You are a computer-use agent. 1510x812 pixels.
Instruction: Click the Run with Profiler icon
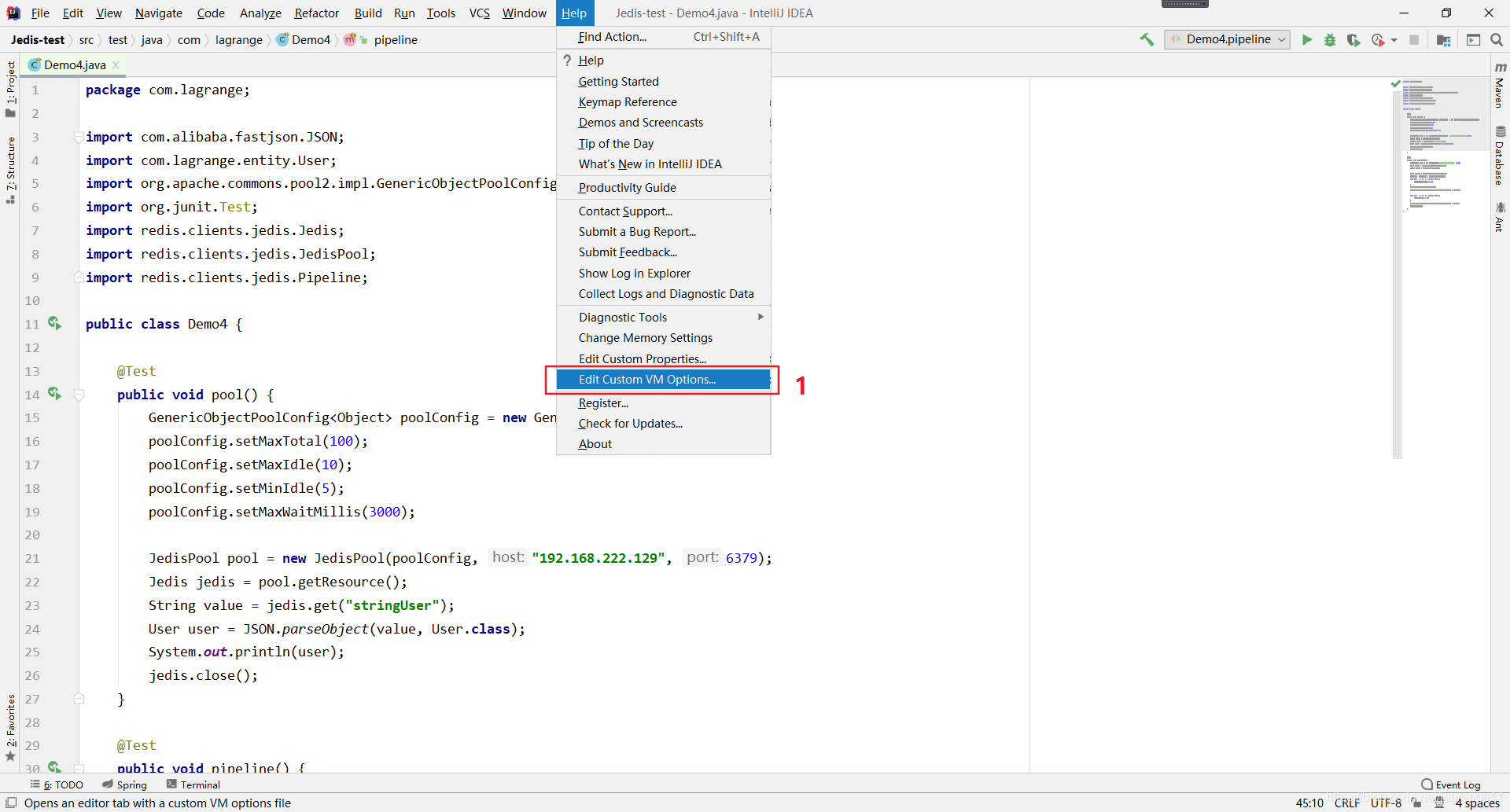1378,39
